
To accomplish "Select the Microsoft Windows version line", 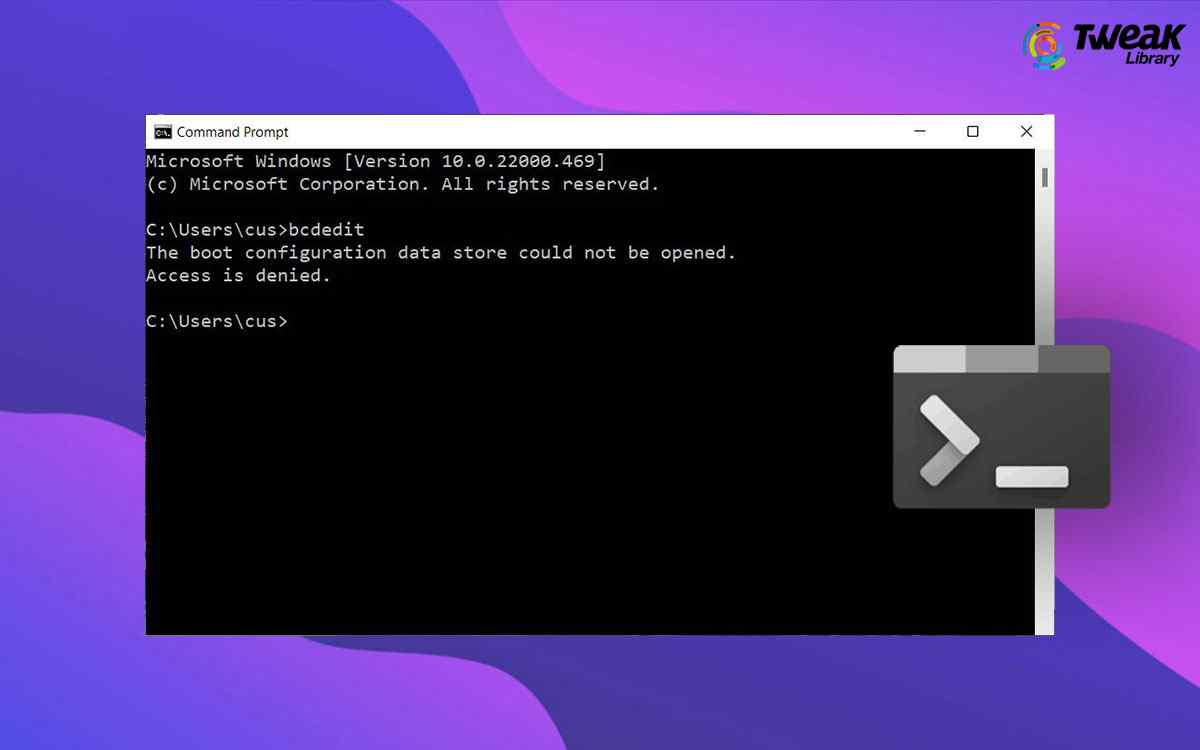I will point(375,160).
